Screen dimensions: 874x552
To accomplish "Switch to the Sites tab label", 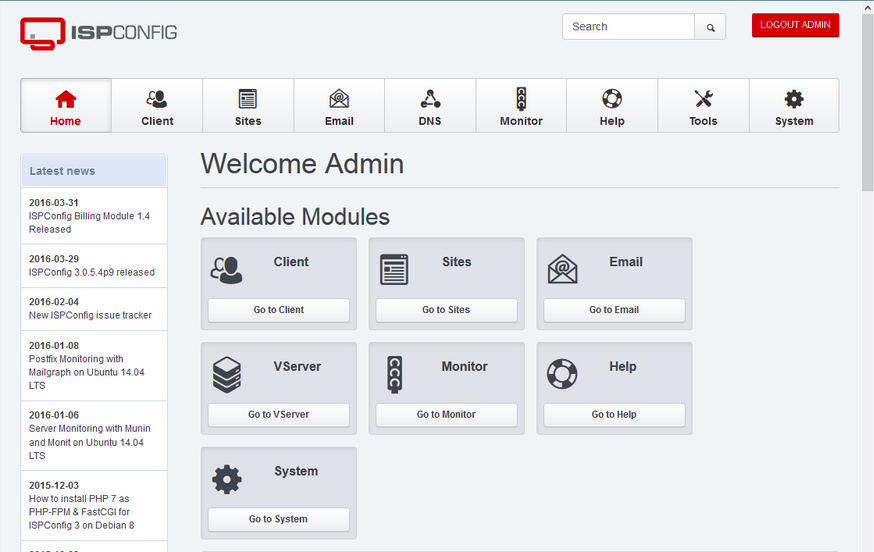I will (248, 121).
